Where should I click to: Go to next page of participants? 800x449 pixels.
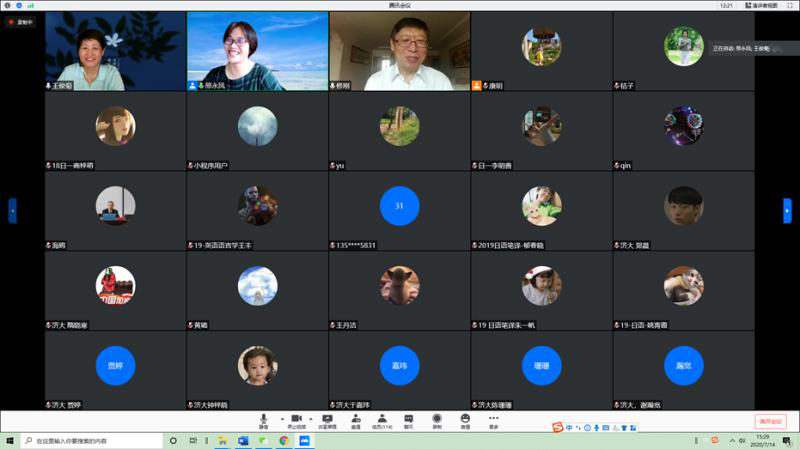click(x=787, y=210)
